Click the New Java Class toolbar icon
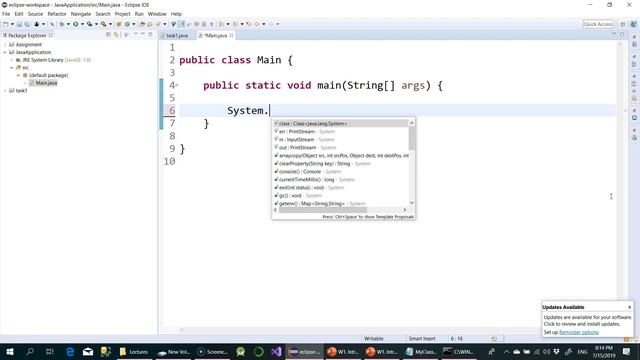Image resolution: width=640 pixels, height=360 pixels. [127, 24]
